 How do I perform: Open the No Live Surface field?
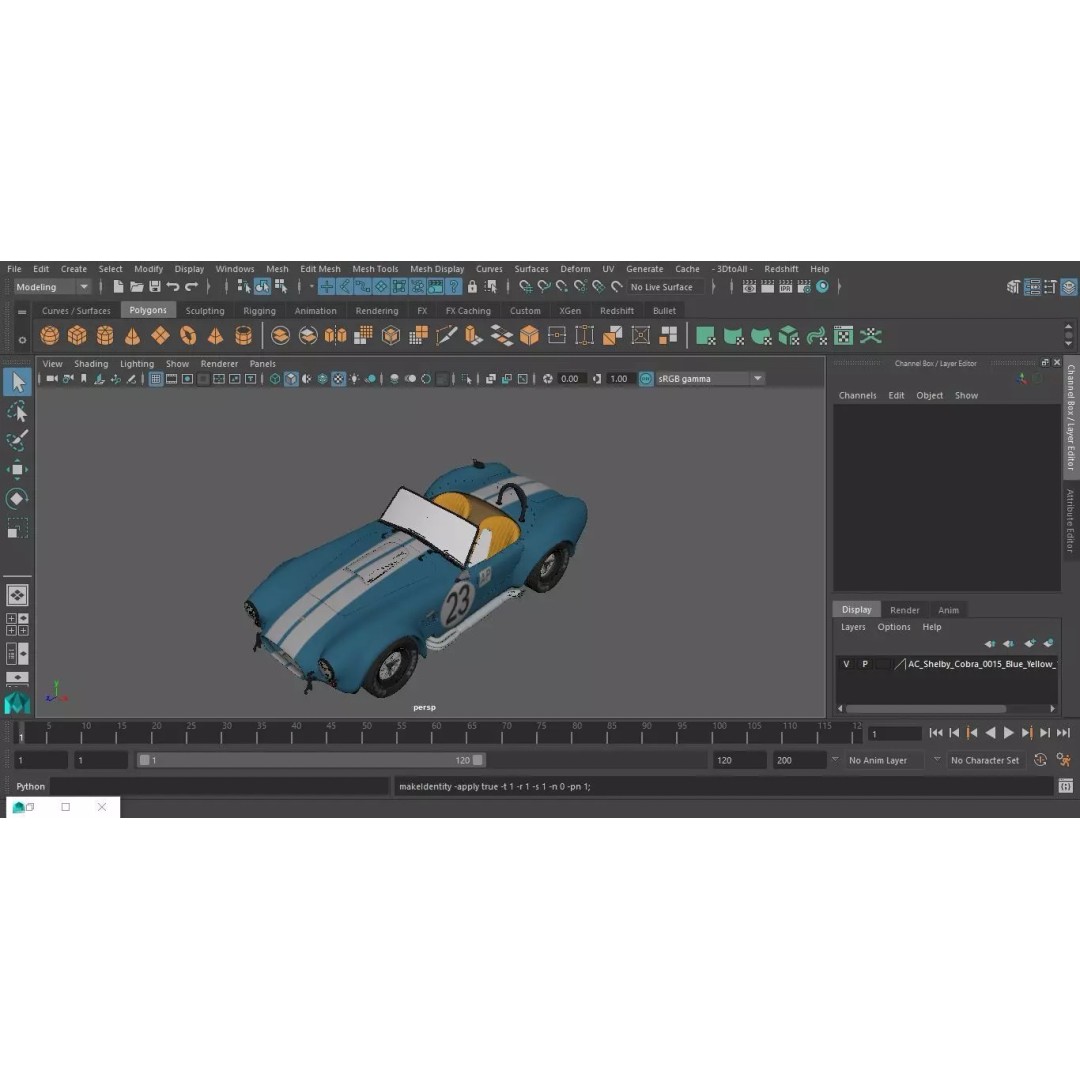(665, 287)
